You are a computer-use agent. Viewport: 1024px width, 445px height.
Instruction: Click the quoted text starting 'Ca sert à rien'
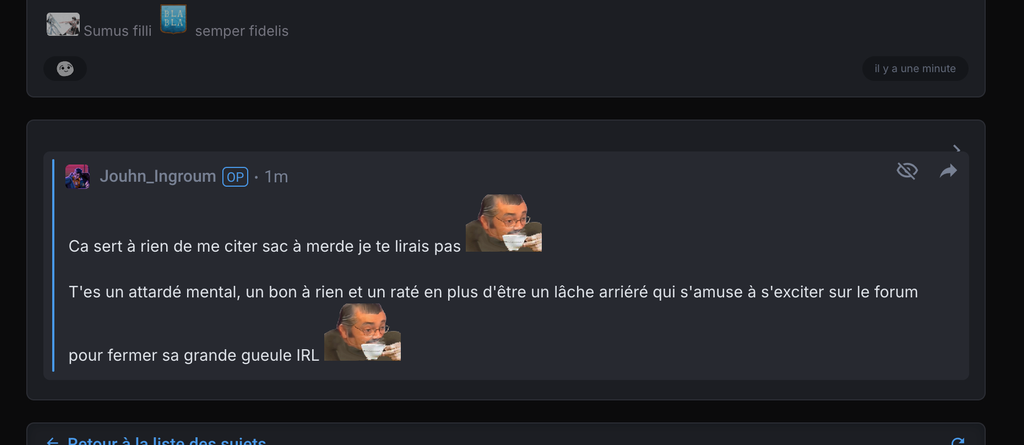[x=264, y=246]
